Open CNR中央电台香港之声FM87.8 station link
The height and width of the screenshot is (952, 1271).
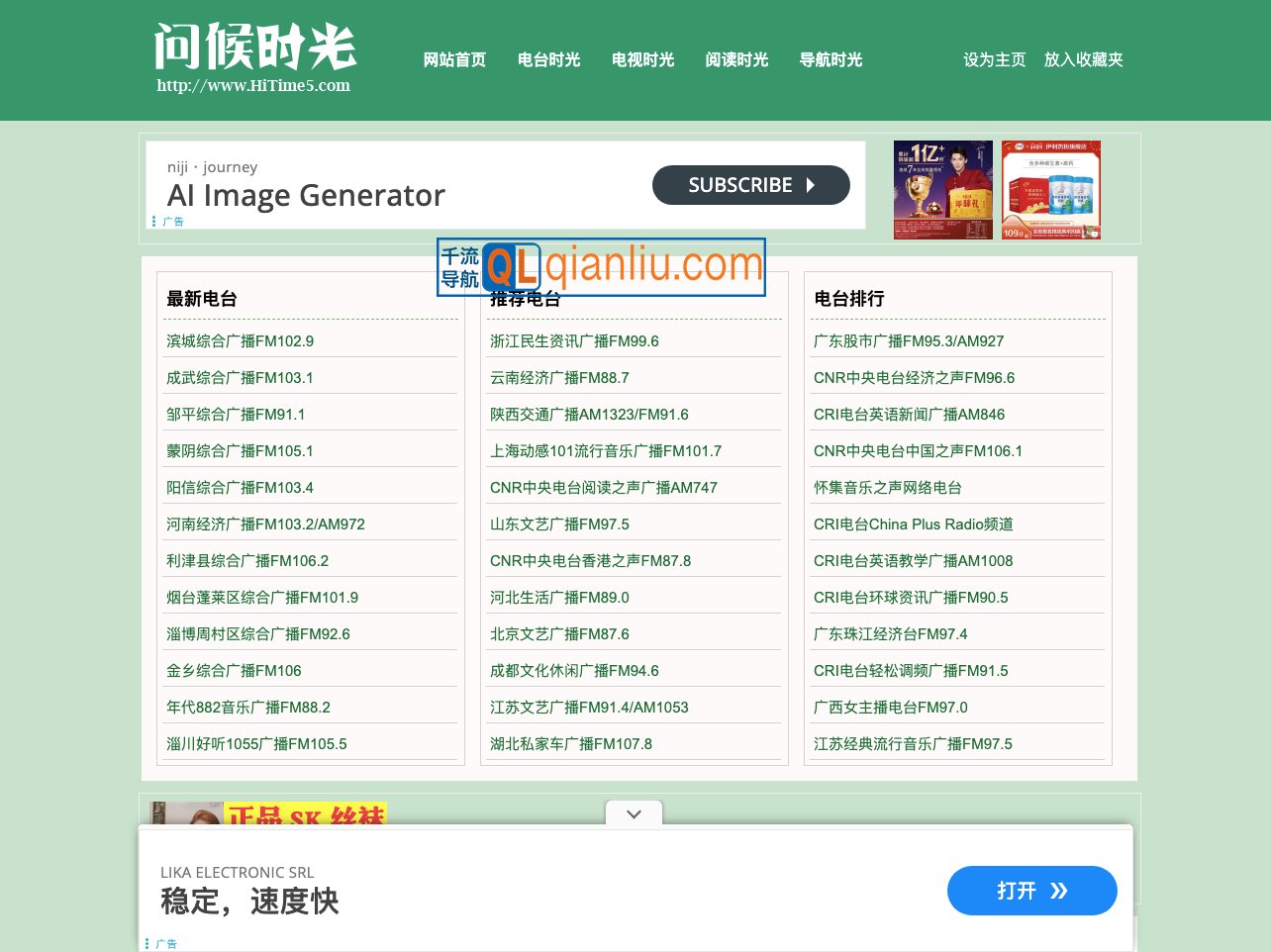[x=591, y=560]
